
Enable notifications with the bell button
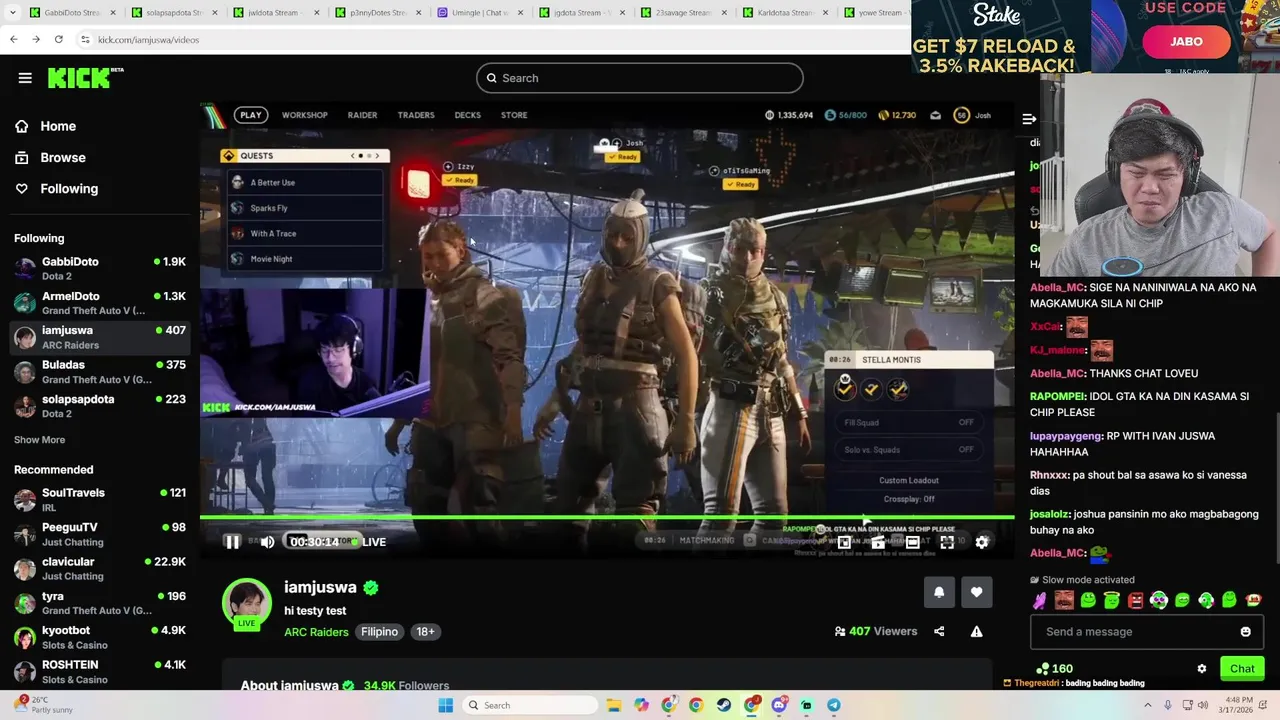[939, 592]
